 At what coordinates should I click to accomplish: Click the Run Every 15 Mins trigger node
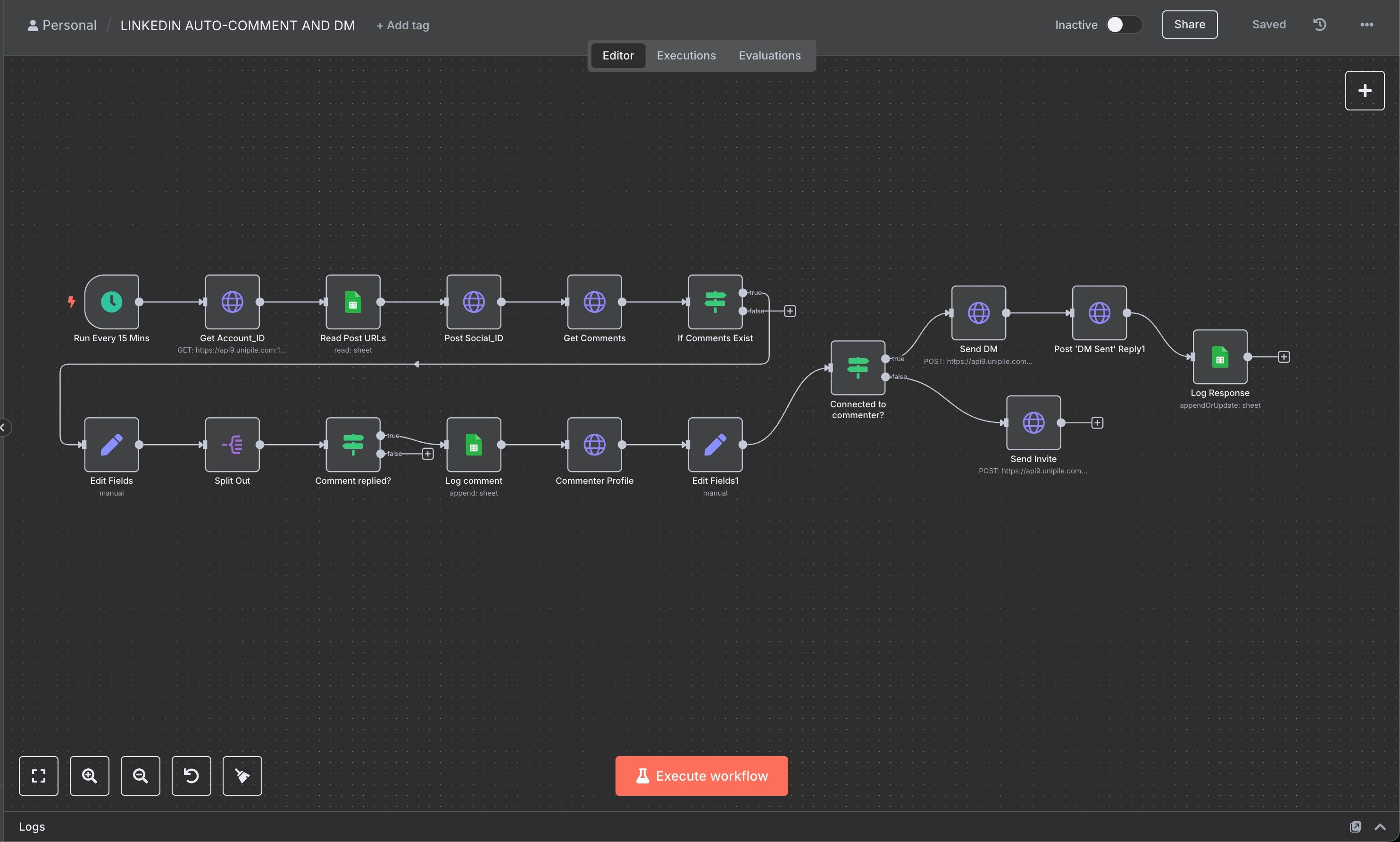112,302
